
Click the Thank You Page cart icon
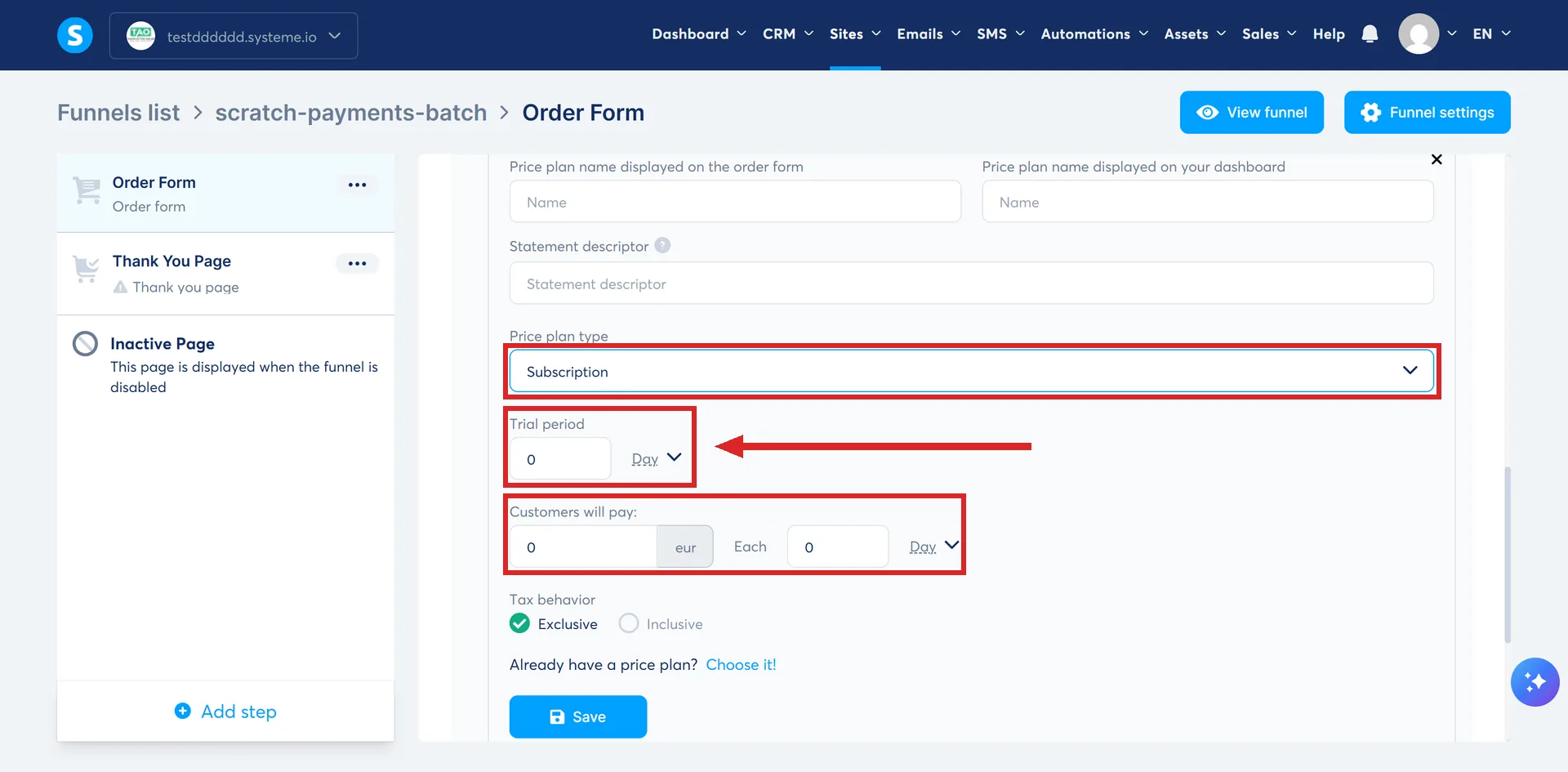pyautogui.click(x=86, y=269)
